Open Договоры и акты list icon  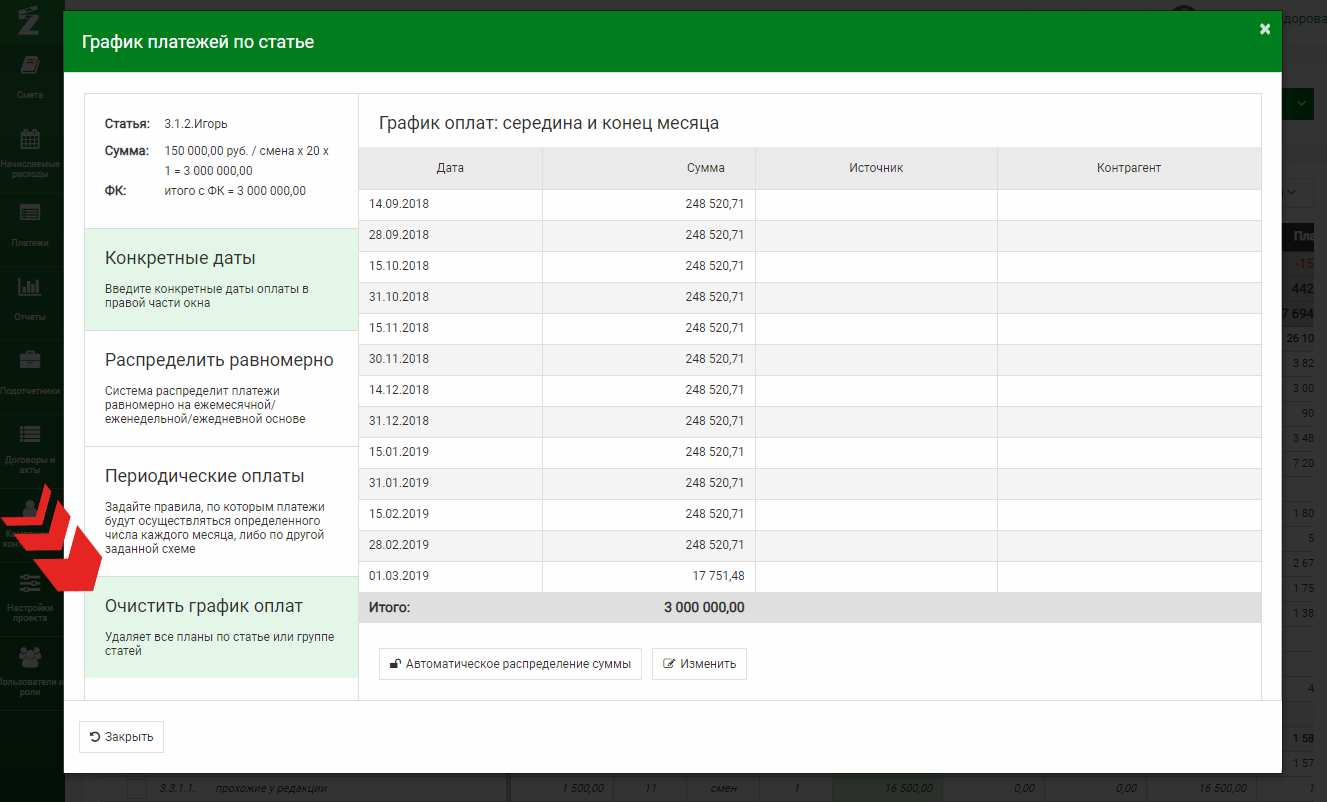(x=30, y=434)
